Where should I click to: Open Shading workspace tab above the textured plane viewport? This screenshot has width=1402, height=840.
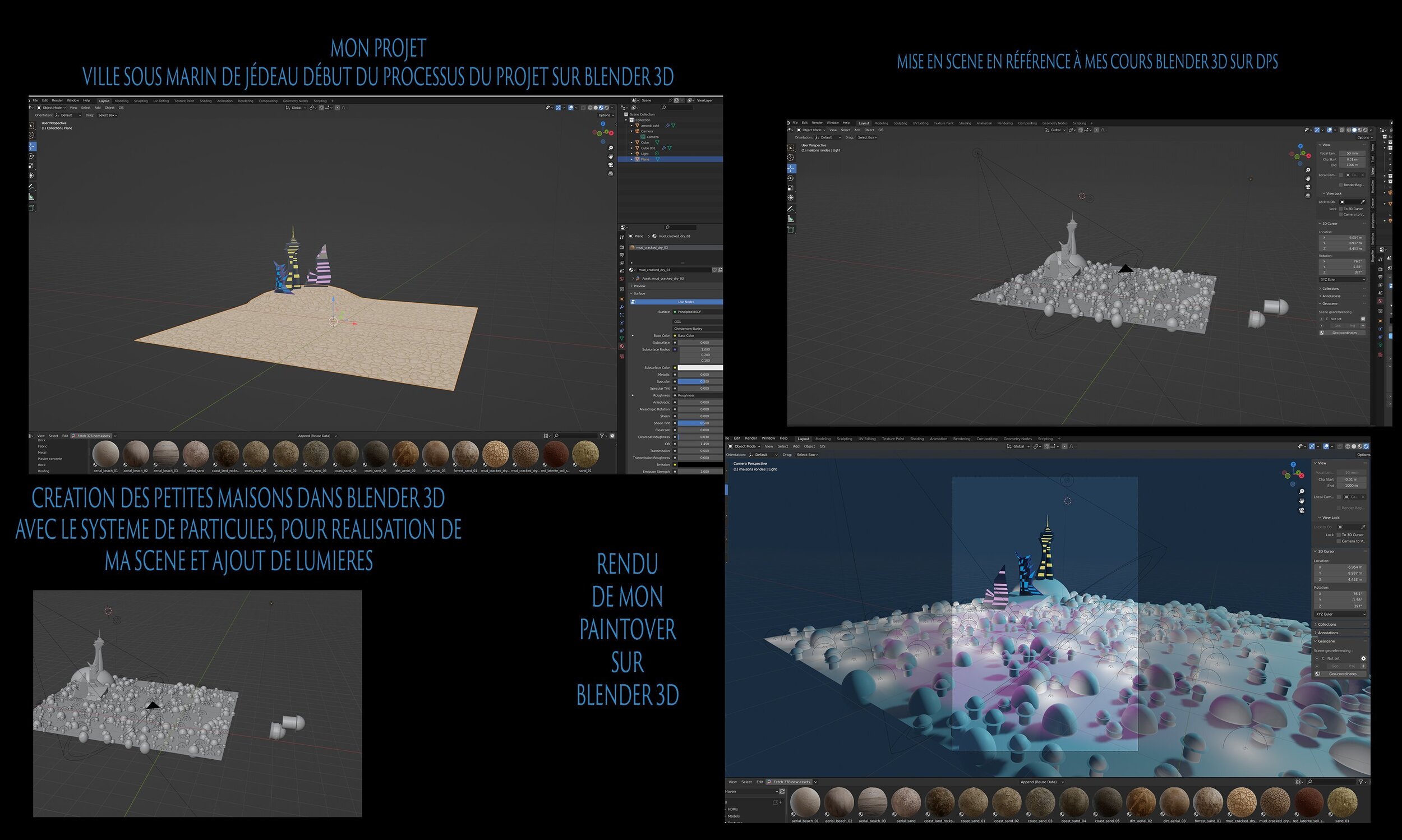[x=205, y=101]
